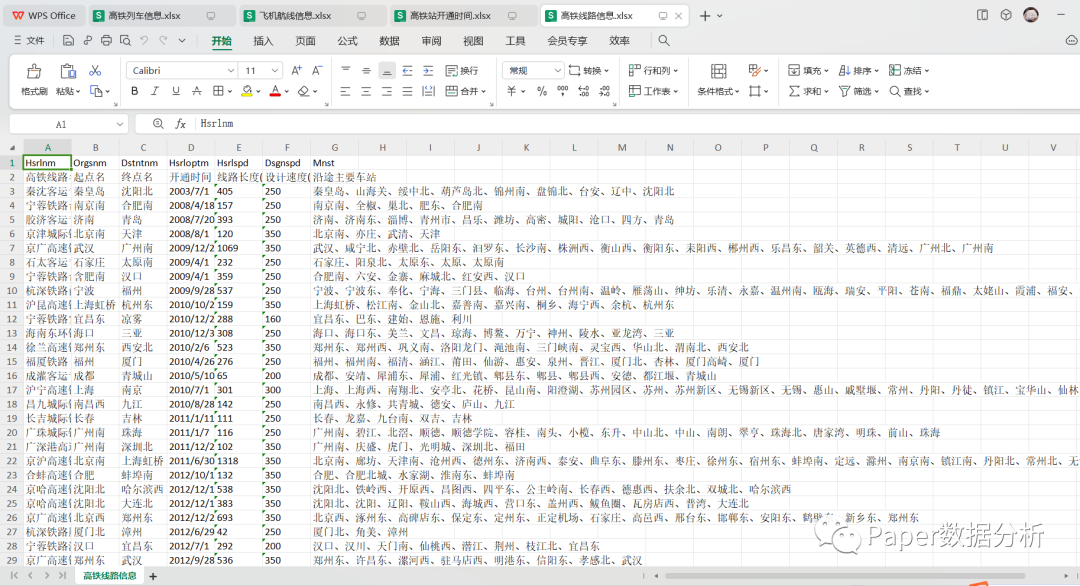Click the Cut scissors icon
This screenshot has width=1080, height=586.
point(95,70)
